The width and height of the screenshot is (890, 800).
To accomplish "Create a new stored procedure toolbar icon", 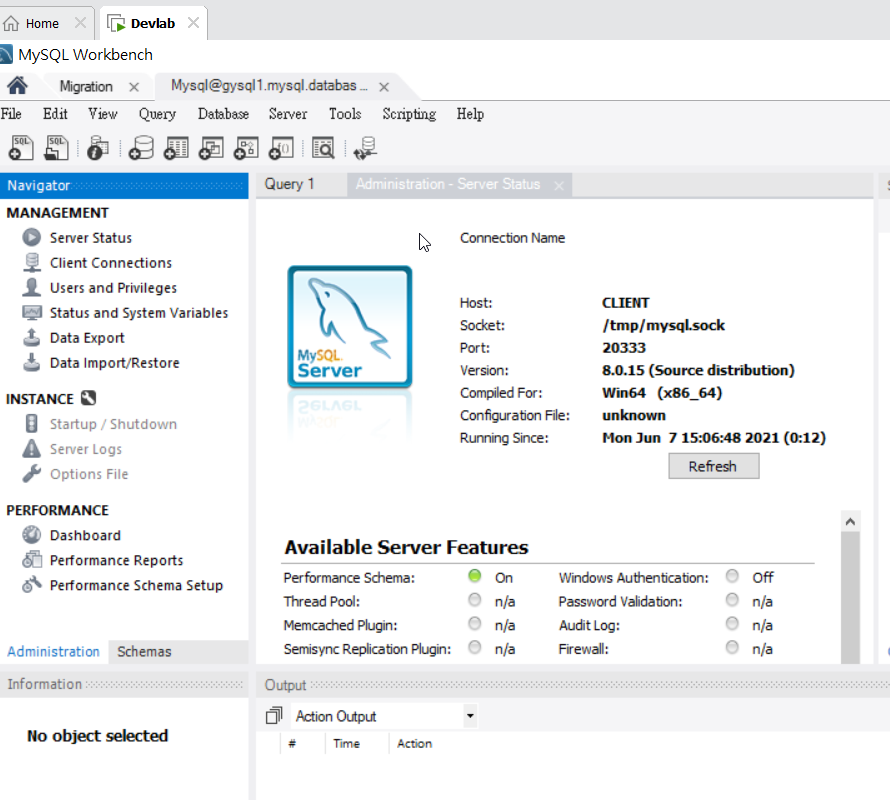I will 246,148.
